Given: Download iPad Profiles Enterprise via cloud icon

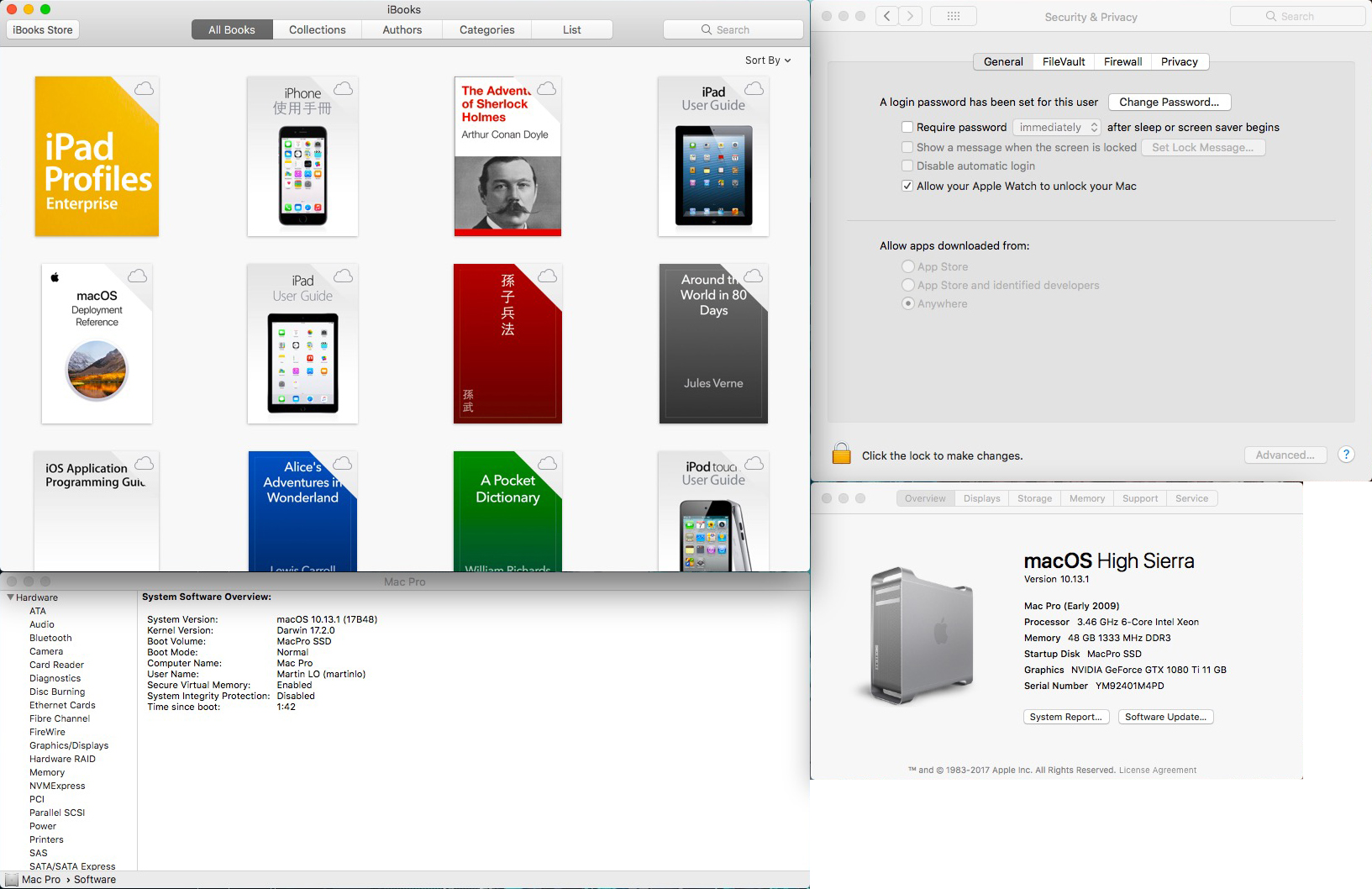Looking at the screenshot, I should pyautogui.click(x=145, y=88).
